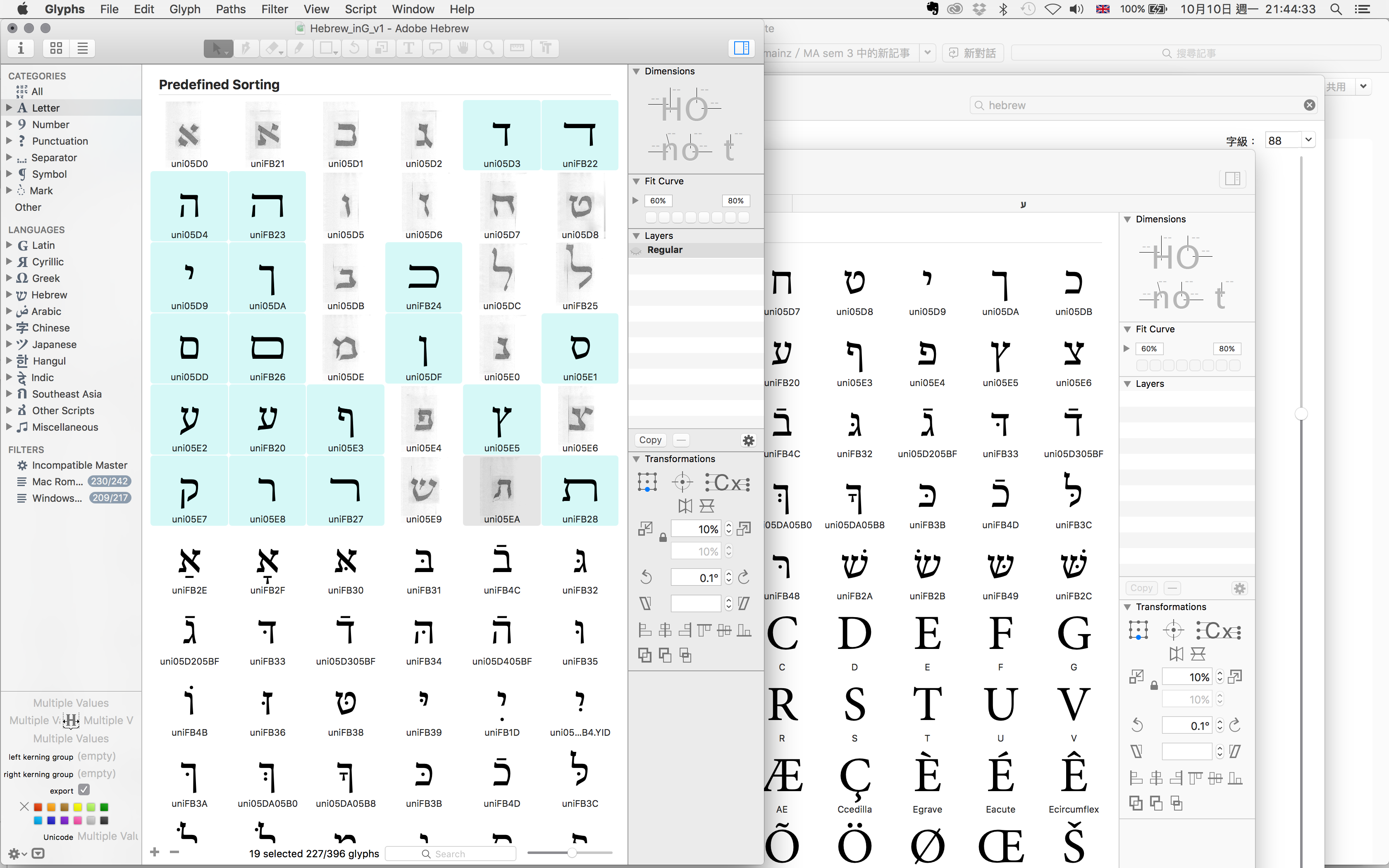Image resolution: width=1389 pixels, height=868 pixels.
Task: Select the Text tool in toolbar
Action: (409, 48)
